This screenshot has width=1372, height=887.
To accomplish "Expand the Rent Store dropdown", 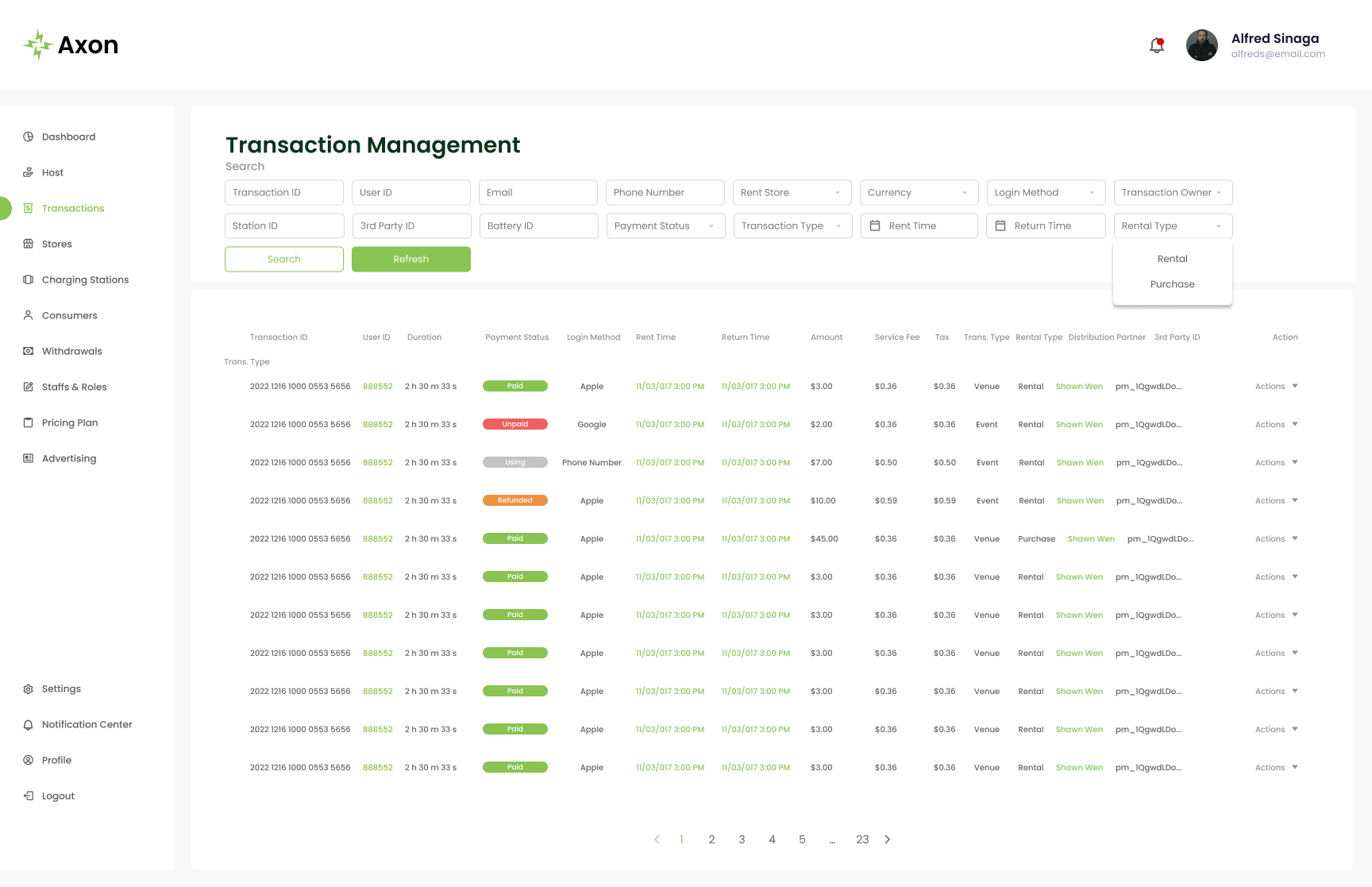I will click(x=792, y=192).
